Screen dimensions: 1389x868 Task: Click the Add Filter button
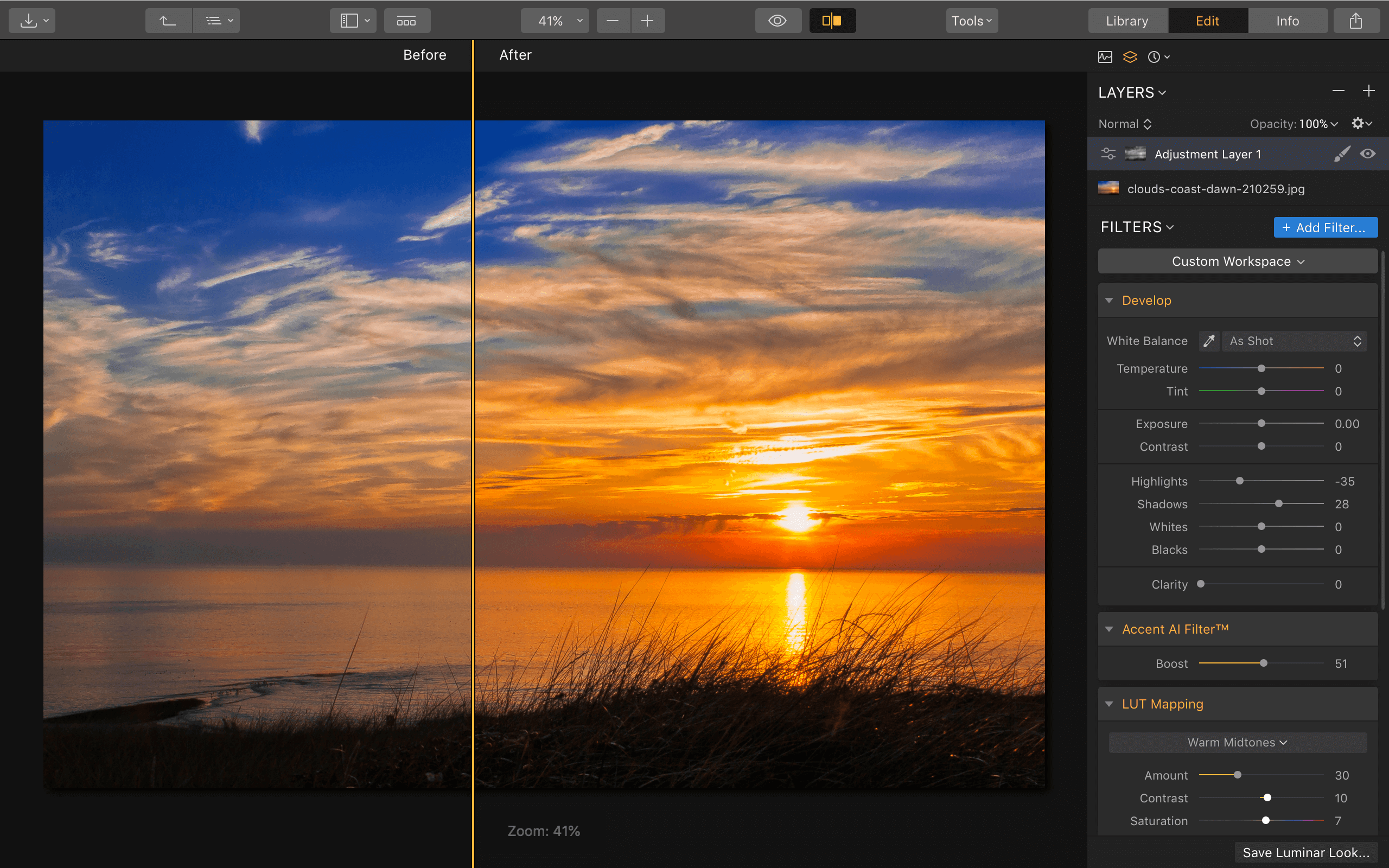pos(1325,227)
